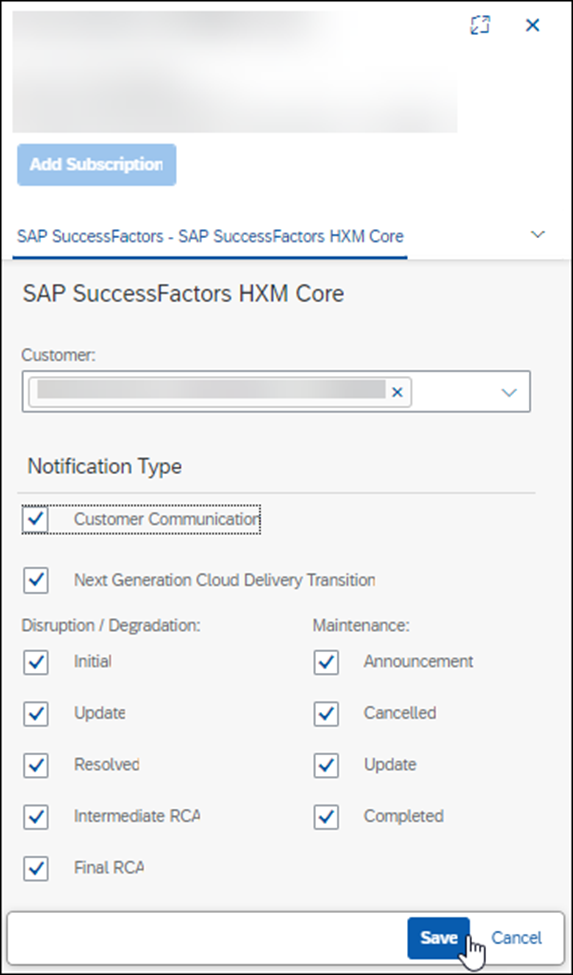The image size is (573, 975).
Task: Uncheck the Maintenance Completed checkbox
Action: click(326, 816)
